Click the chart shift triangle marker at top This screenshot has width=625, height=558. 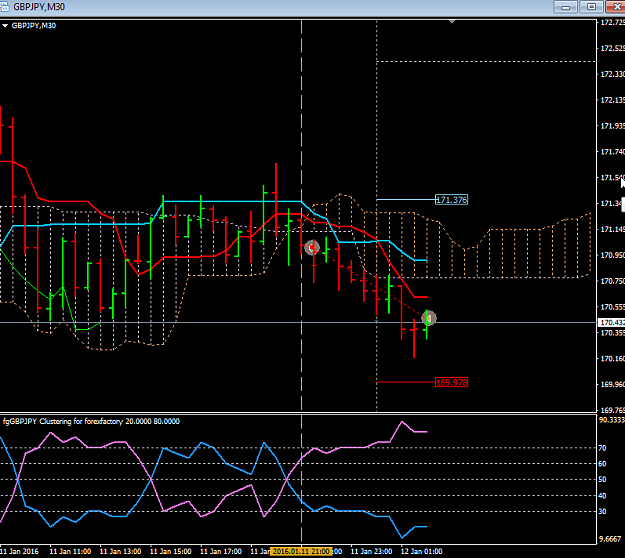[452, 21]
